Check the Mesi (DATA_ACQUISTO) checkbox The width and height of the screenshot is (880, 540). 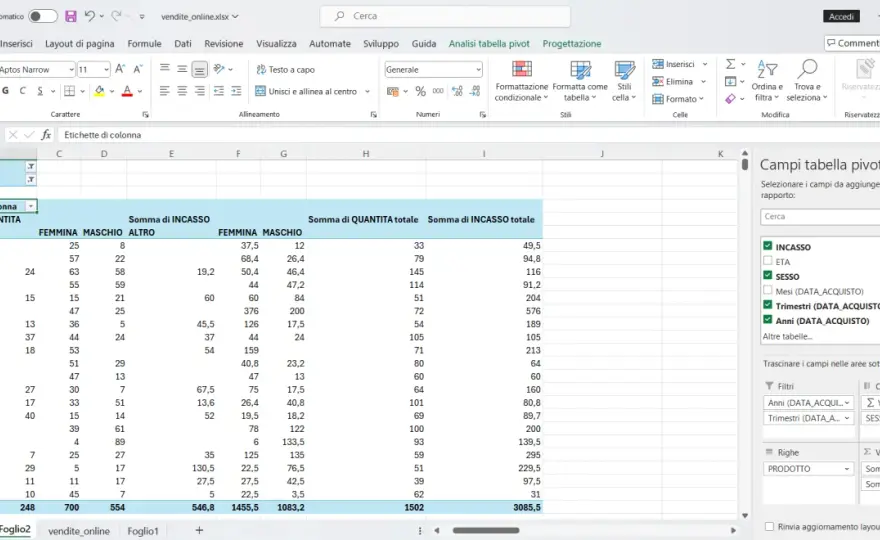[768, 290]
